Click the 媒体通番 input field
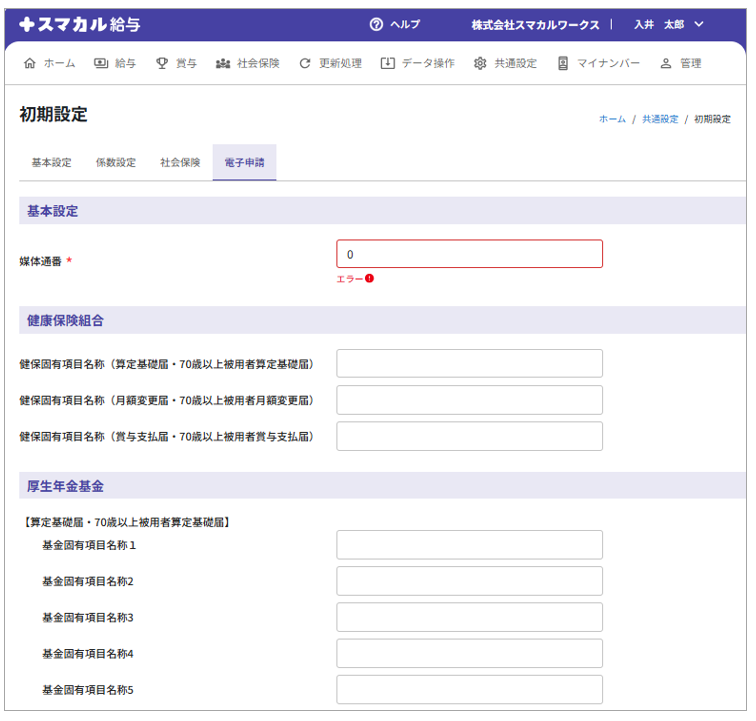Image resolution: width=756 pixels, height=721 pixels. 469,254
